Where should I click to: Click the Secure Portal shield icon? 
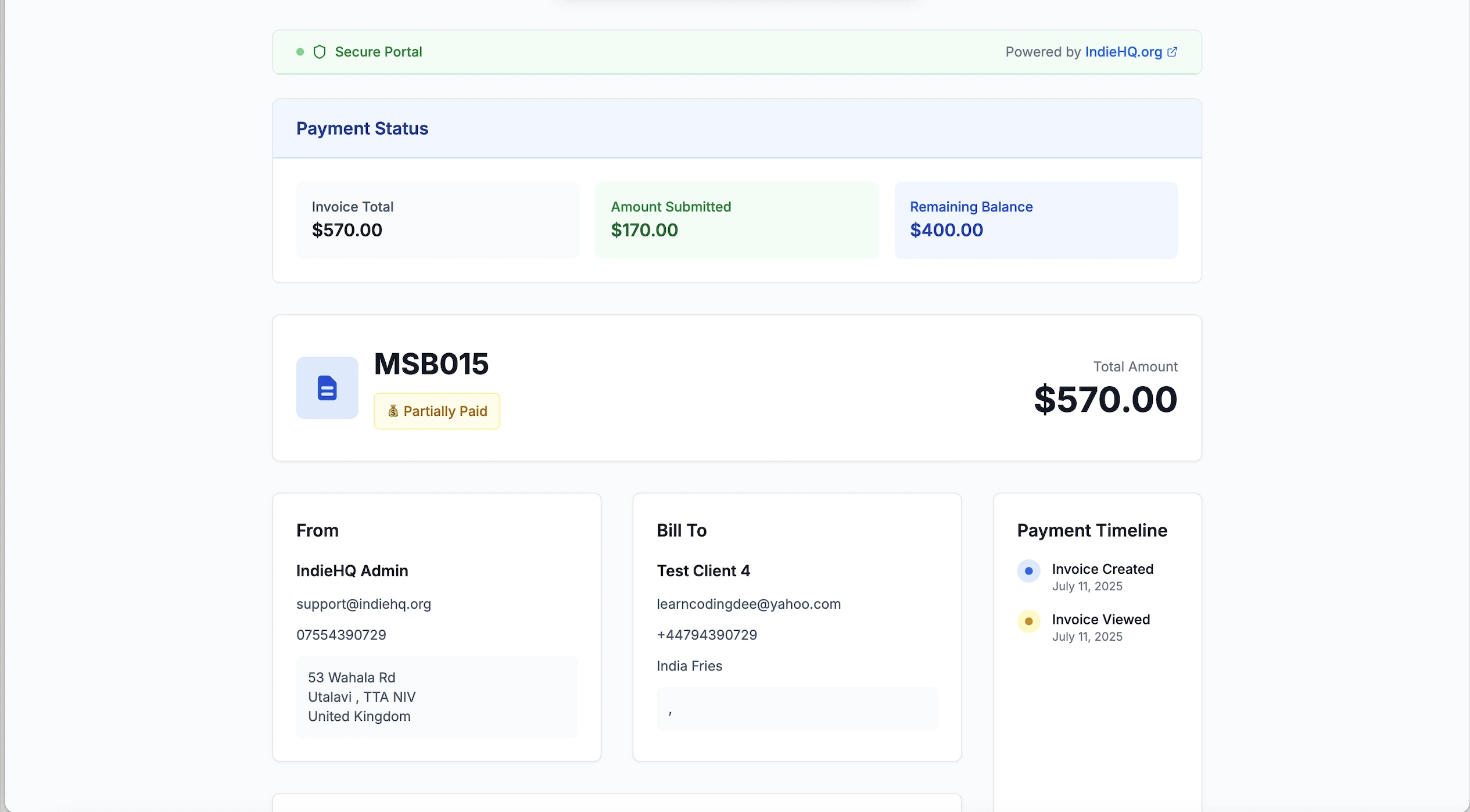click(320, 52)
